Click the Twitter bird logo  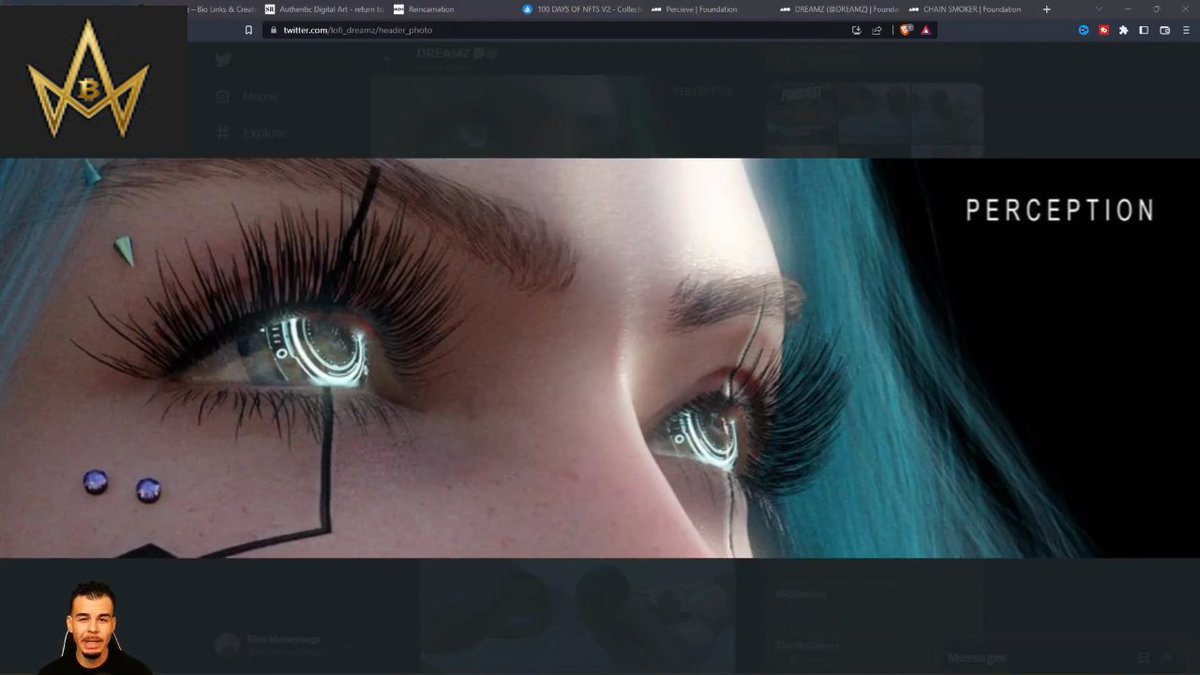coord(223,60)
